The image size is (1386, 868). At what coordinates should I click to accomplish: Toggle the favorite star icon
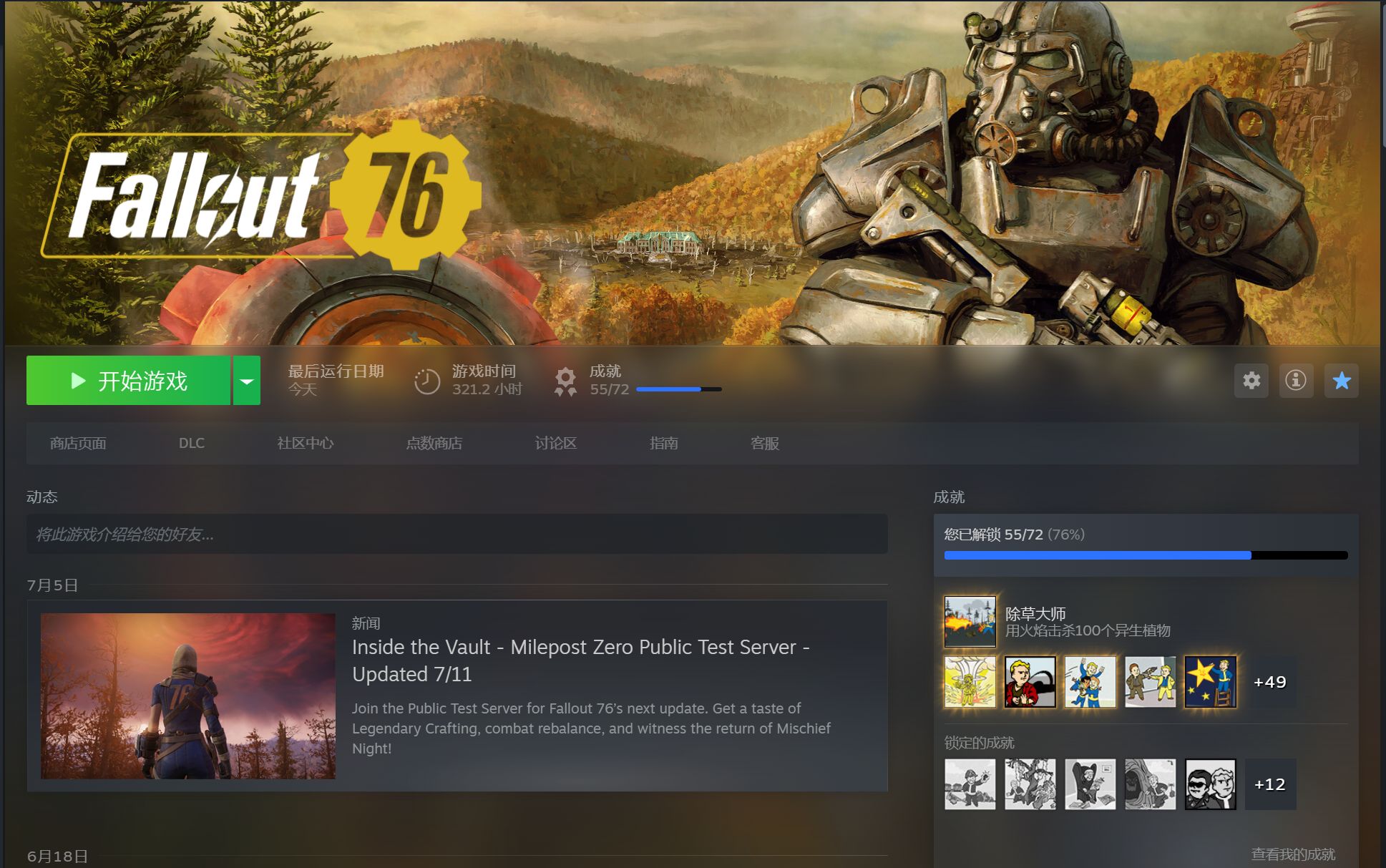click(1342, 380)
